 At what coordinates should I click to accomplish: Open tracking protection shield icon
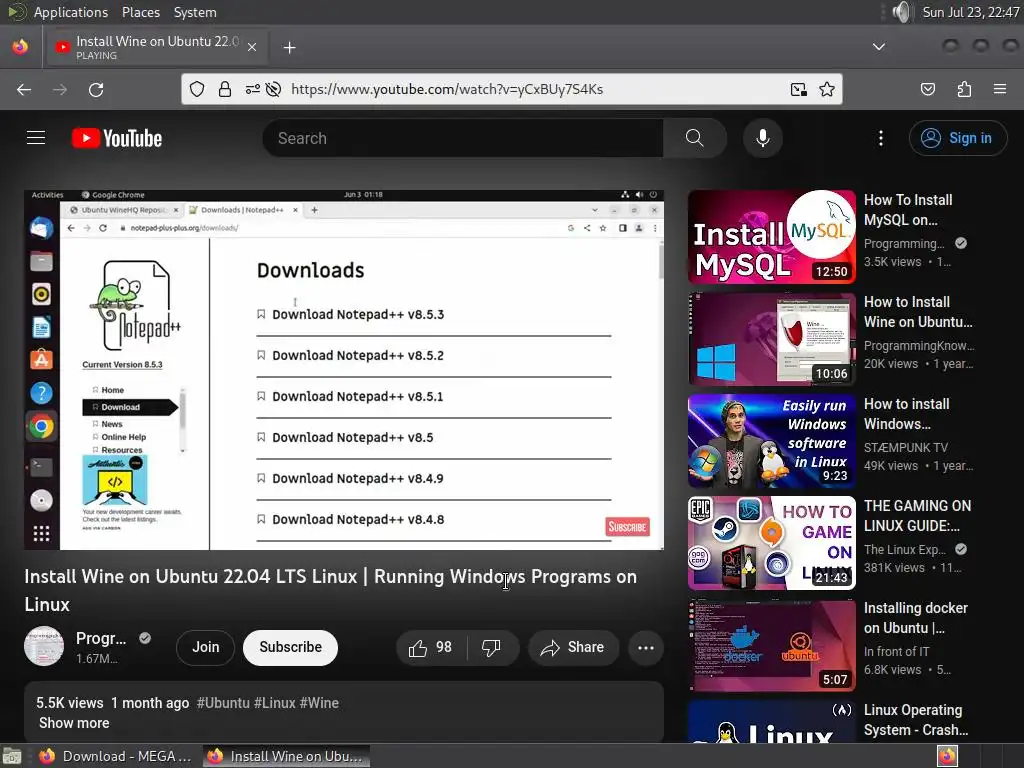(x=197, y=89)
